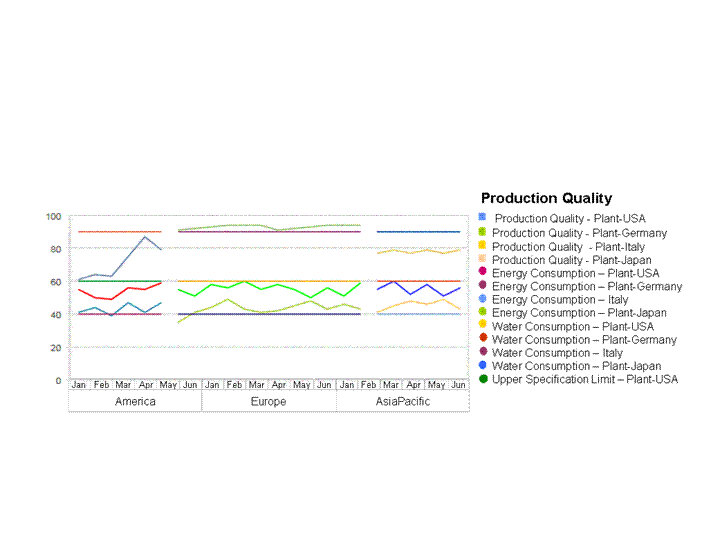Image resolution: width=720 pixels, height=540 pixels.
Task: Select Production Quality - Plant-USA legend label
Action: [569, 219]
